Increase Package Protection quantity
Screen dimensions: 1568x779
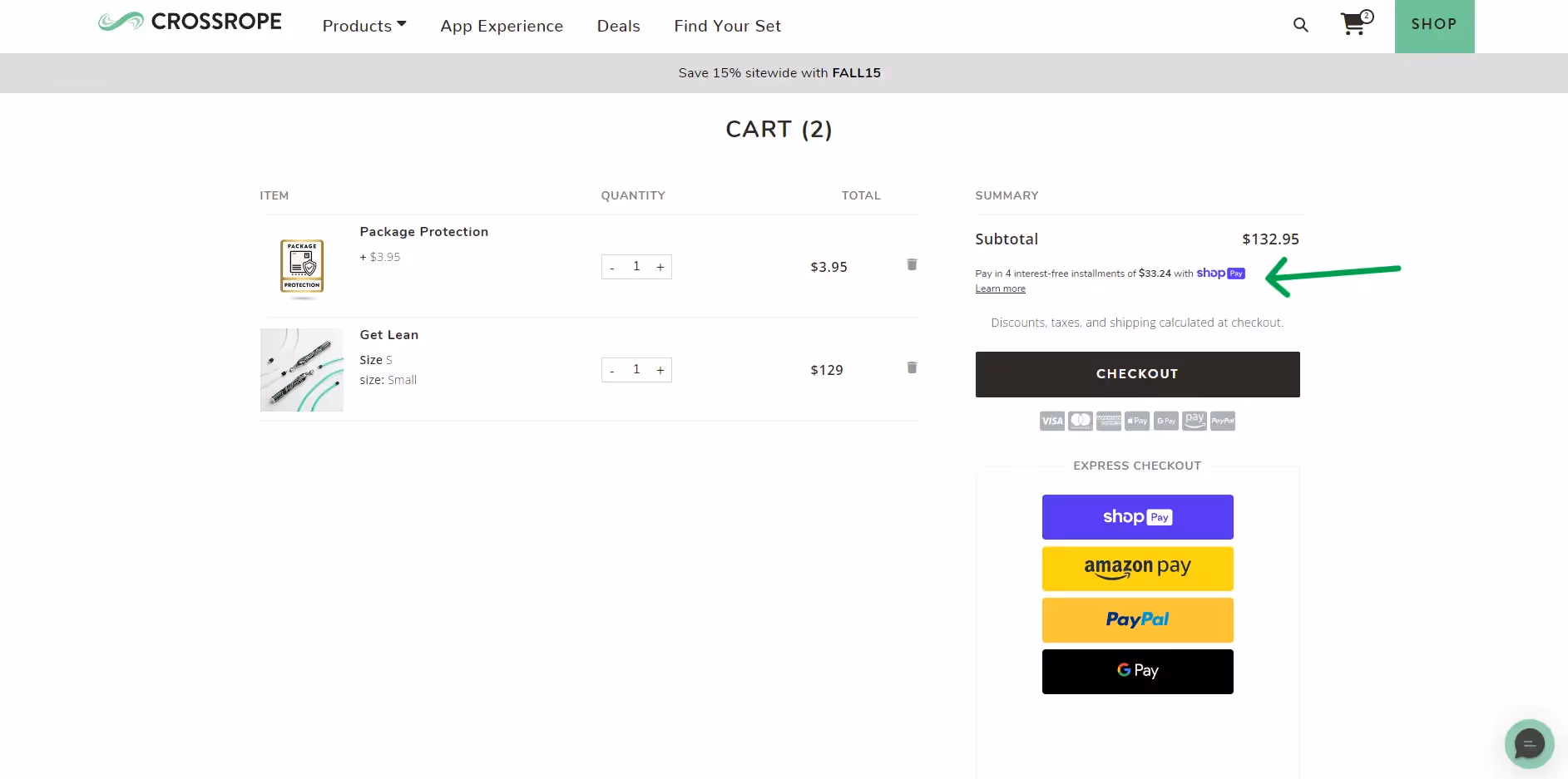point(660,267)
